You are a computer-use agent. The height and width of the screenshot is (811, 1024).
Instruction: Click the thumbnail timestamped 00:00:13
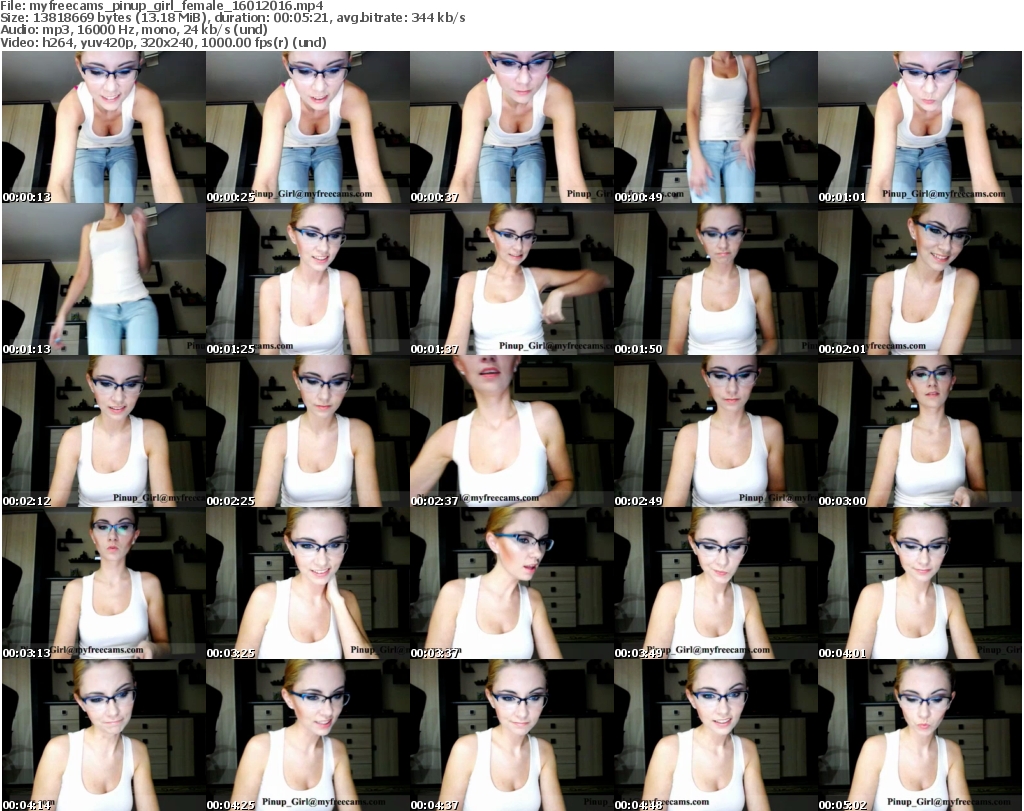103,127
